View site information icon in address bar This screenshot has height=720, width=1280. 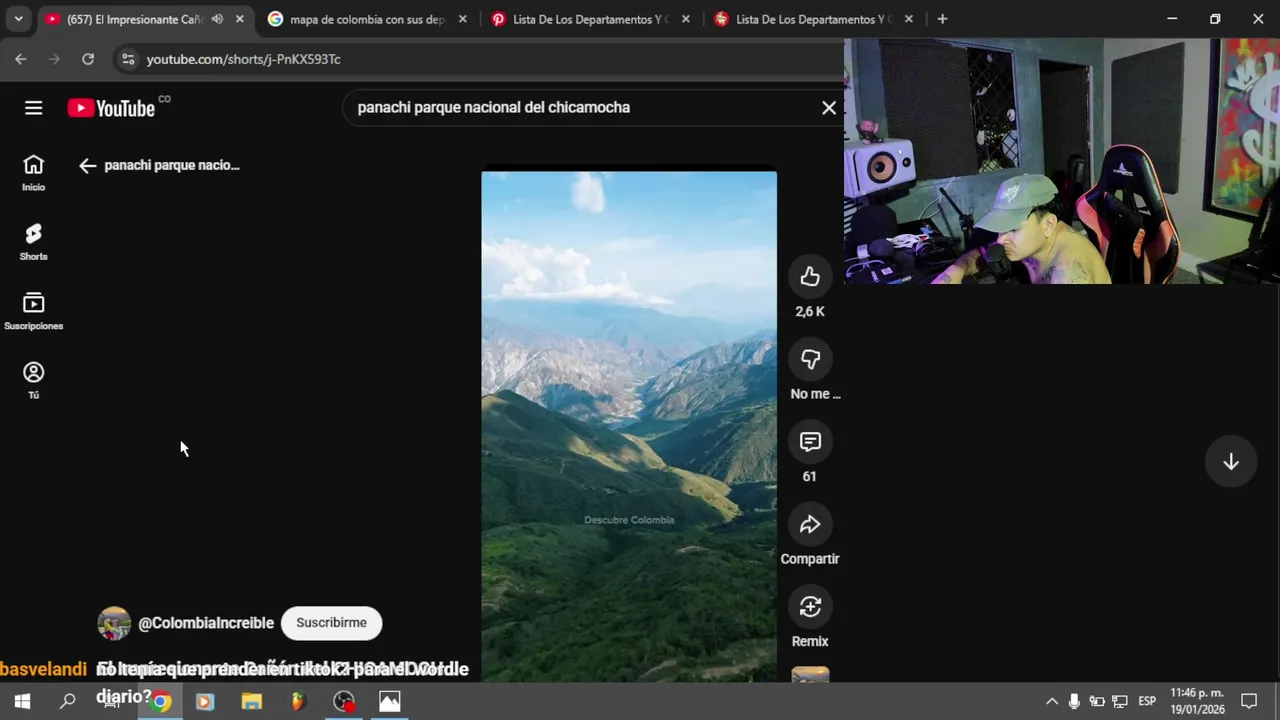click(x=128, y=59)
